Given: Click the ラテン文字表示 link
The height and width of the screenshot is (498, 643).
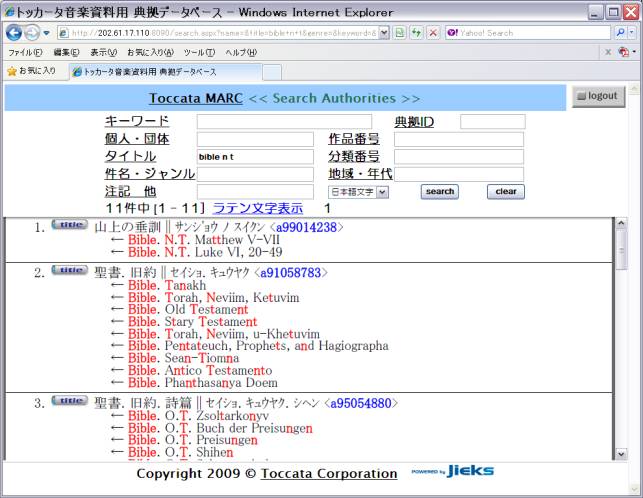Looking at the screenshot, I should pos(258,208).
